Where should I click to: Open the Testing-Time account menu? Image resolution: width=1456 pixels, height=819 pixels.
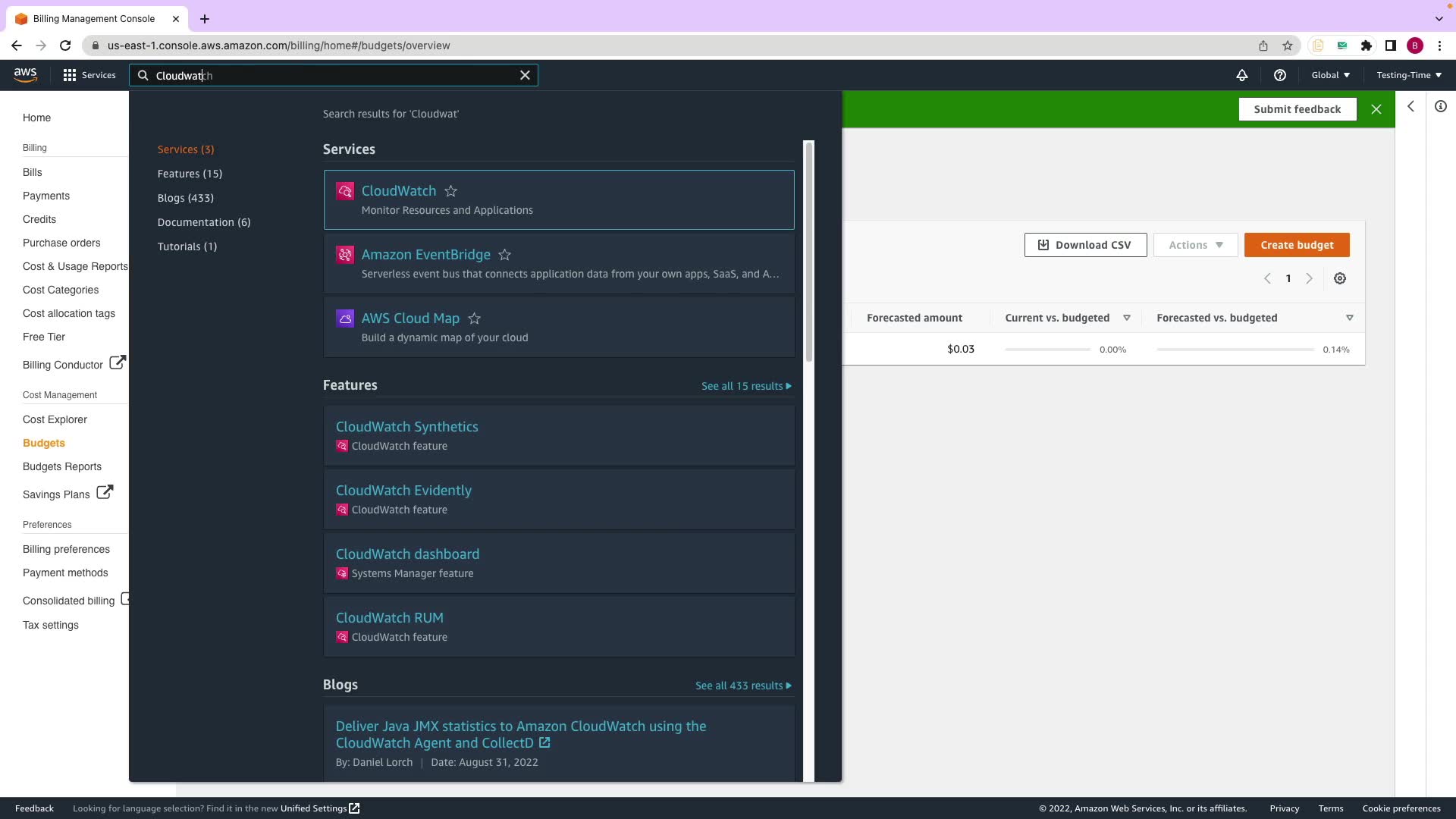[1408, 75]
